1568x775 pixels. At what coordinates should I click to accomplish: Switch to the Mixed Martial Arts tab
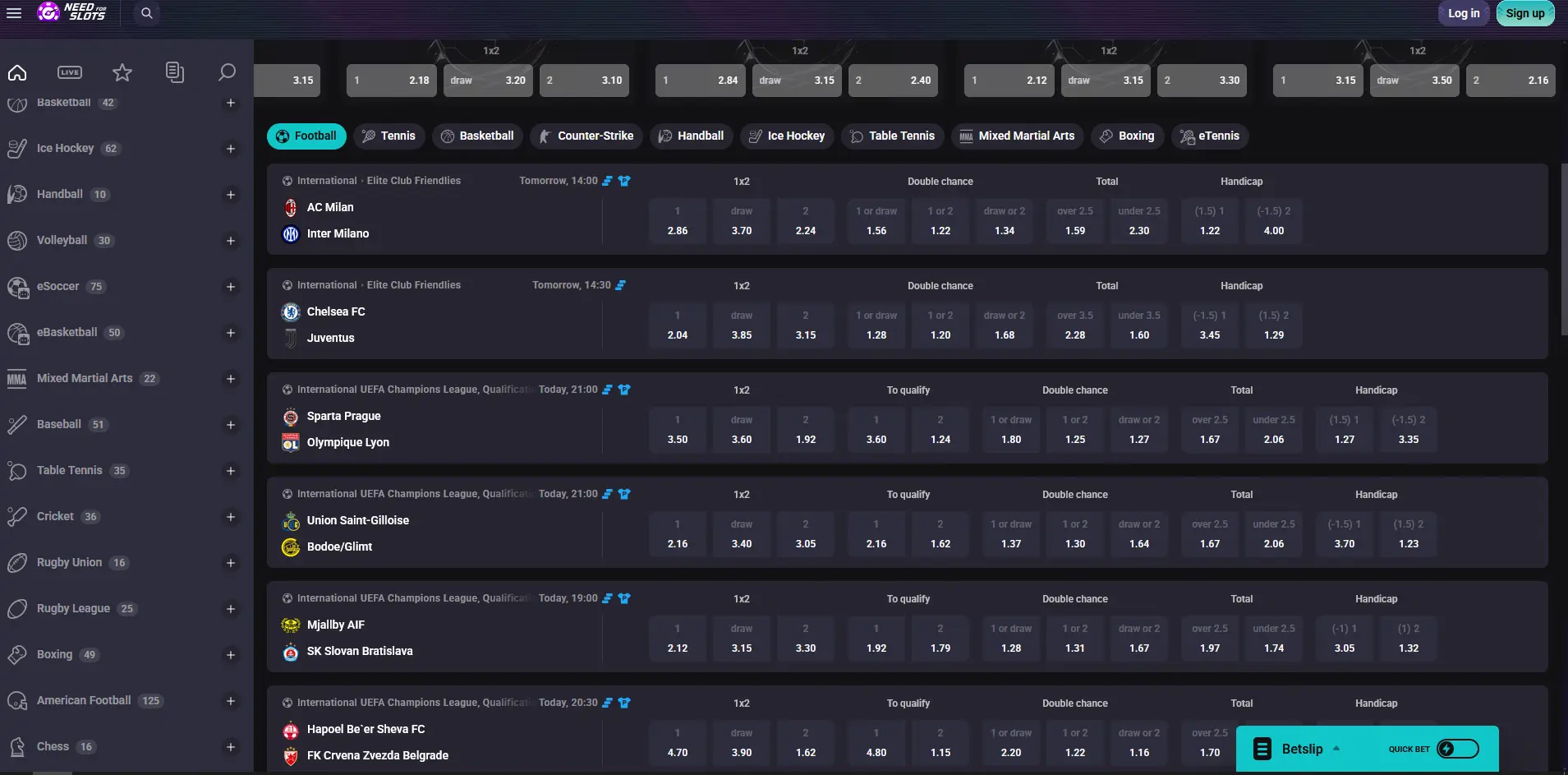point(1018,136)
